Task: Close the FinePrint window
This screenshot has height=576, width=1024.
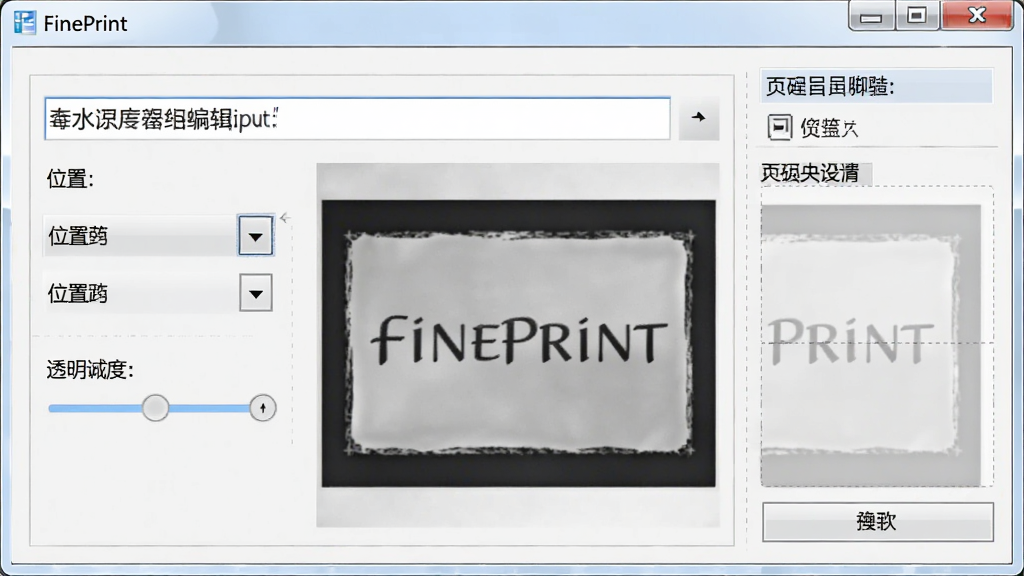Action: pos(977,16)
